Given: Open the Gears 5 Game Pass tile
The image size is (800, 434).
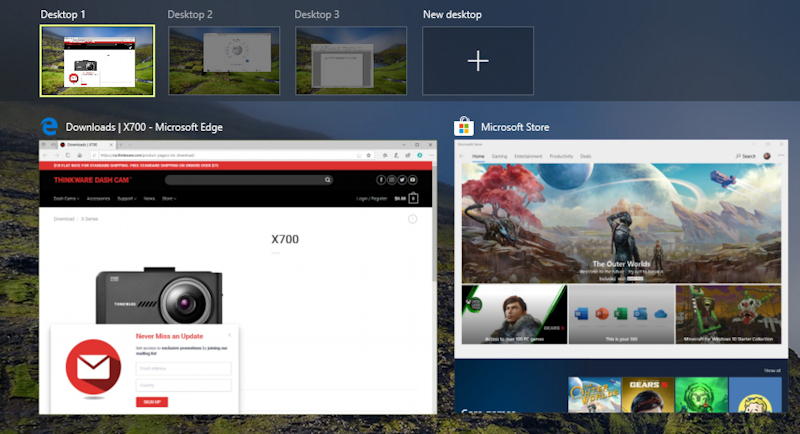Looking at the screenshot, I should [514, 314].
